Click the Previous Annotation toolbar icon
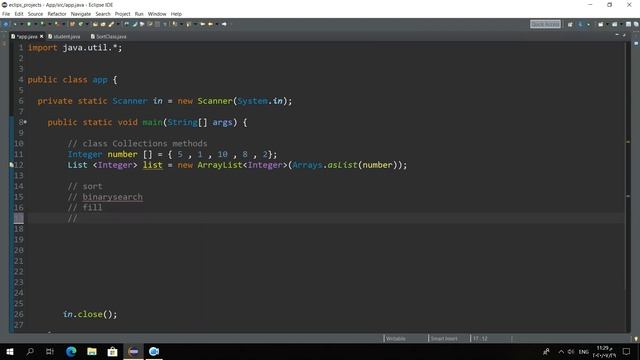640x360 pixels. (188, 24)
